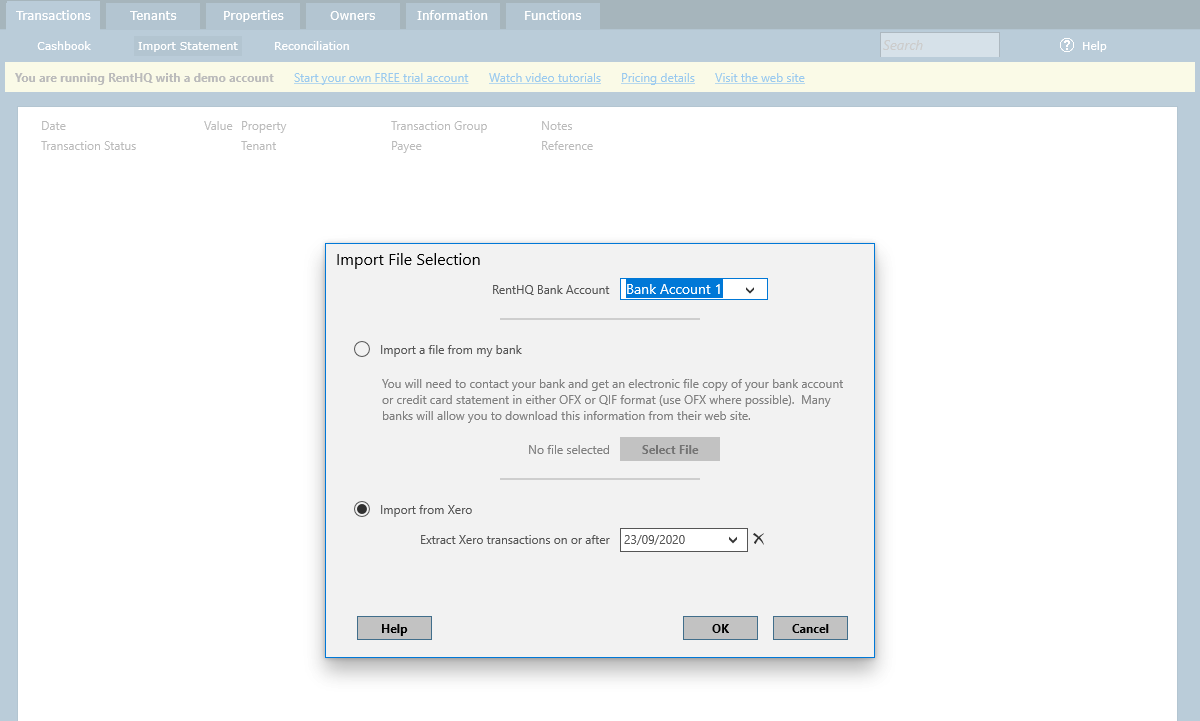
Task: Click the Select File button
Action: click(x=670, y=450)
